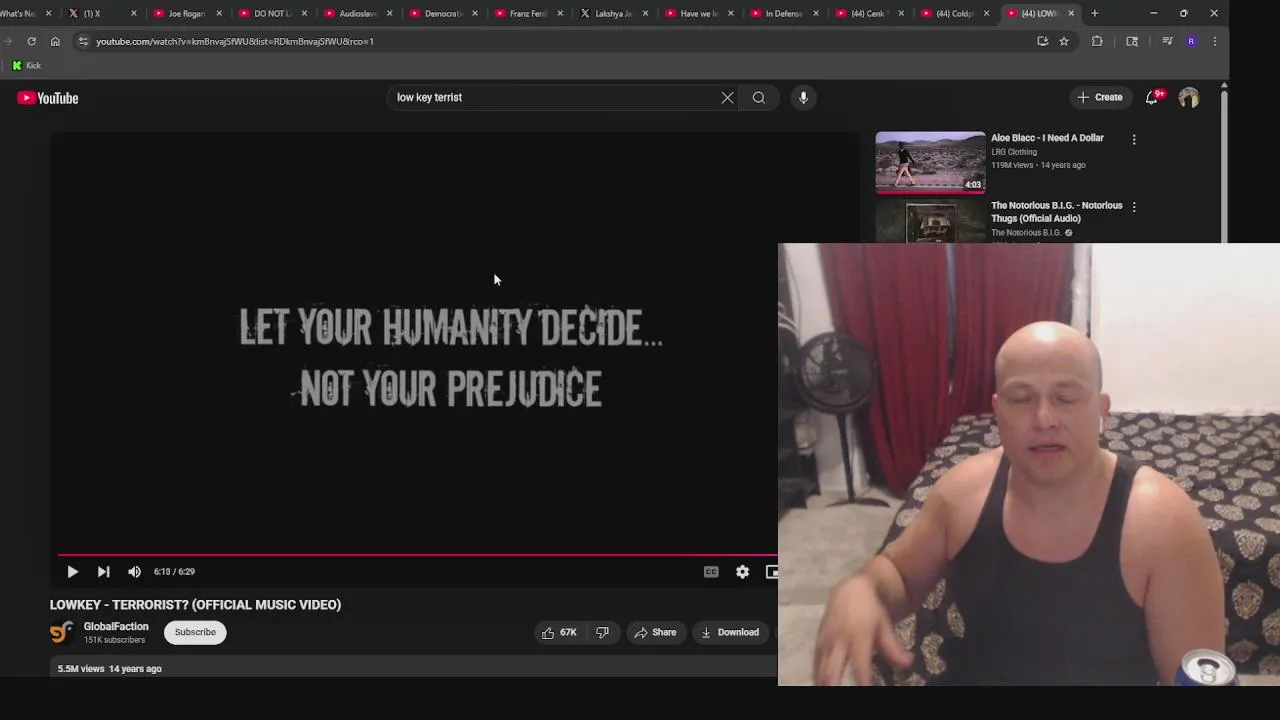This screenshot has height=720, width=1280.
Task: Click the video title LOWKEY - TERRORIST?
Action: click(x=195, y=605)
